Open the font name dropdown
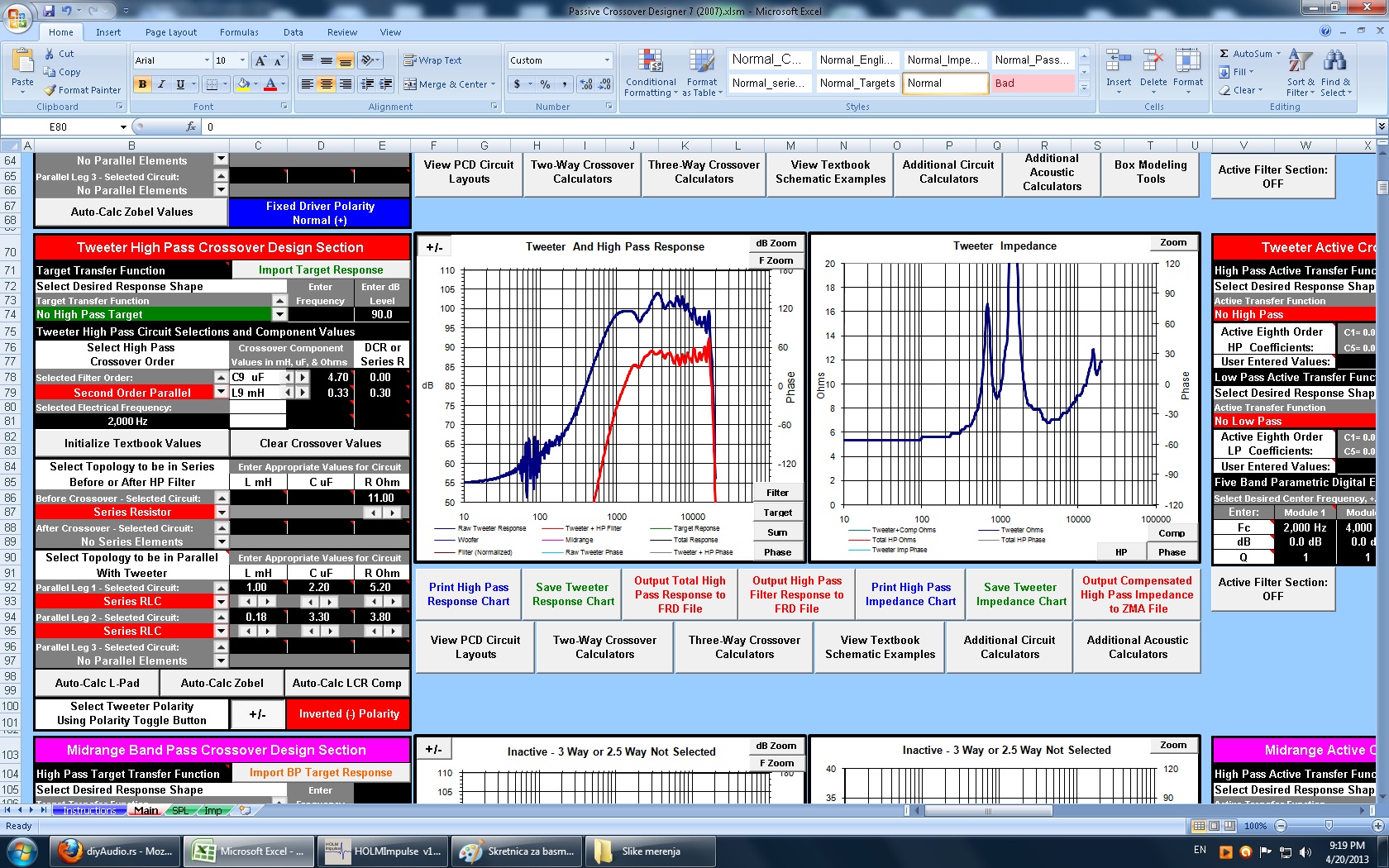1389x868 pixels. point(207,60)
